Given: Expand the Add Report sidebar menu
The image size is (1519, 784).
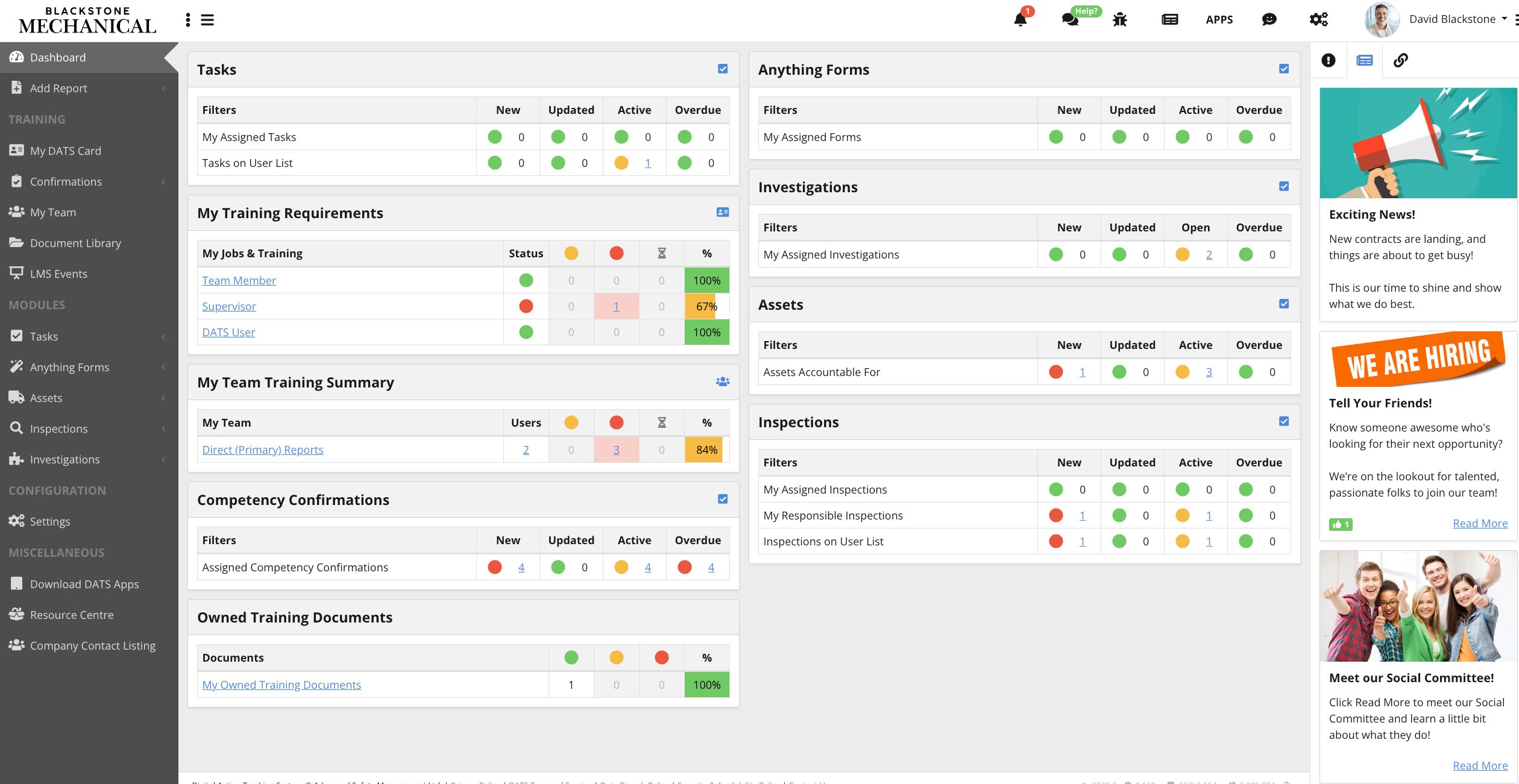Looking at the screenshot, I should pyautogui.click(x=58, y=88).
